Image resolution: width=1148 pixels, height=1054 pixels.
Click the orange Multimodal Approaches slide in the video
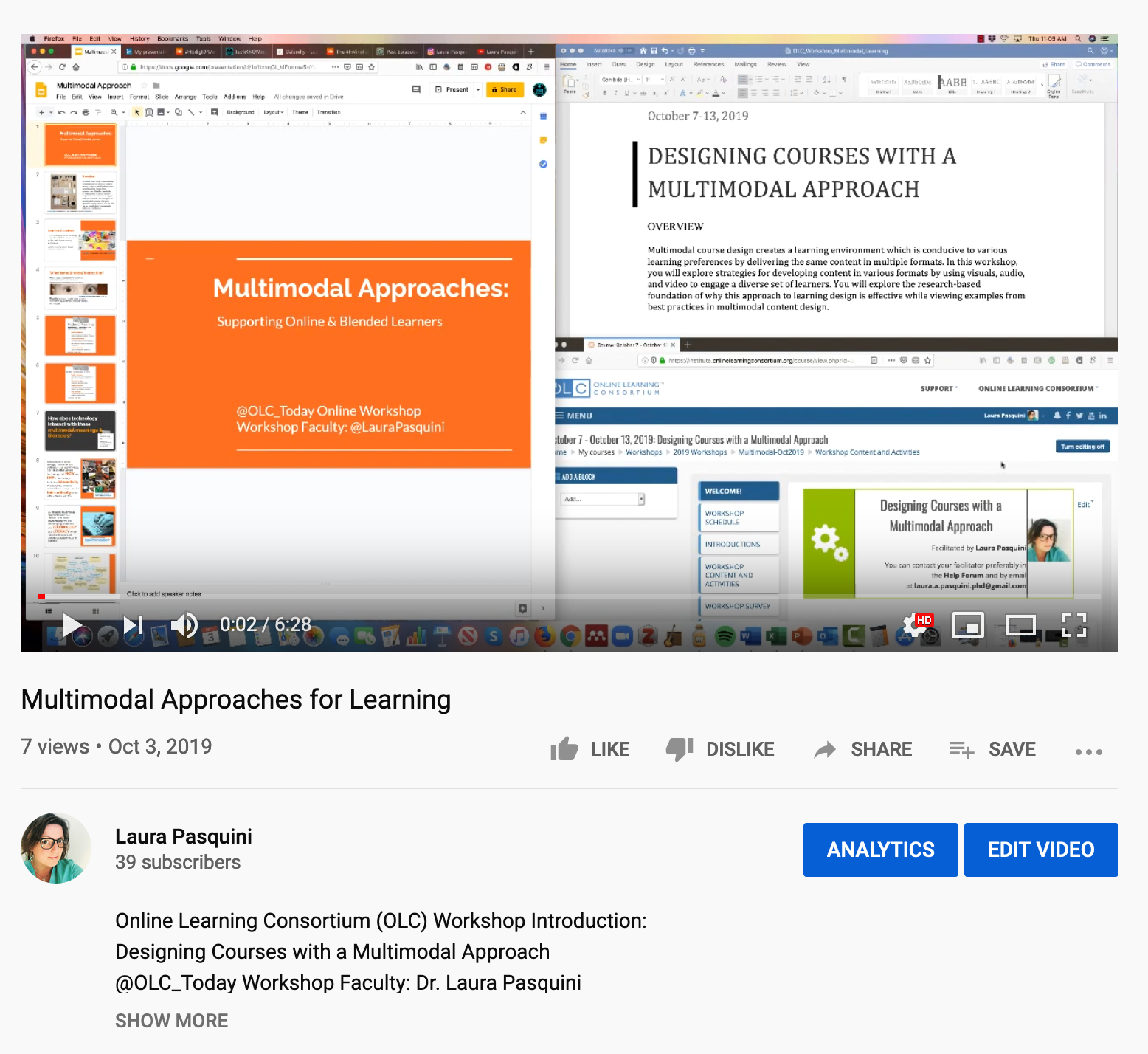(x=329, y=354)
